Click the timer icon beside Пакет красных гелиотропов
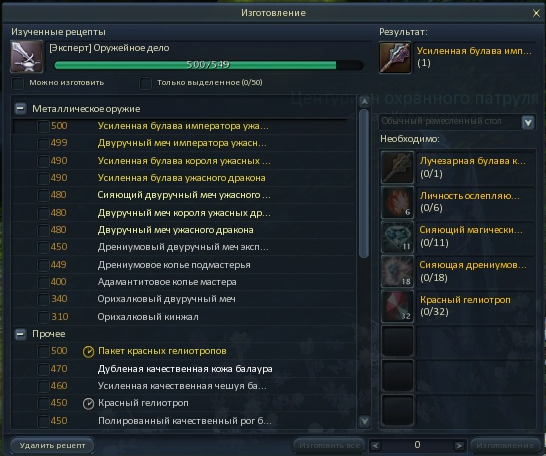Screen dimensions: 546x456 pos(88,352)
